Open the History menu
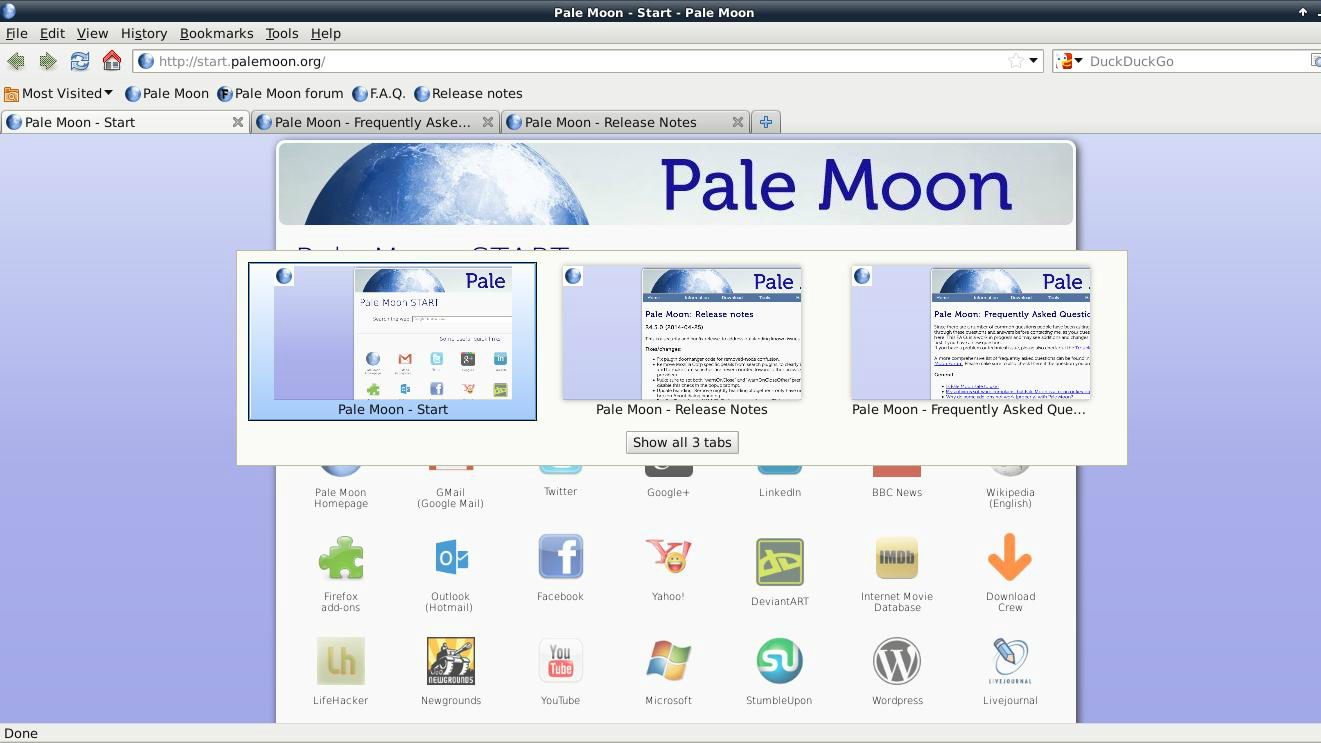The height and width of the screenshot is (743, 1321). click(143, 33)
